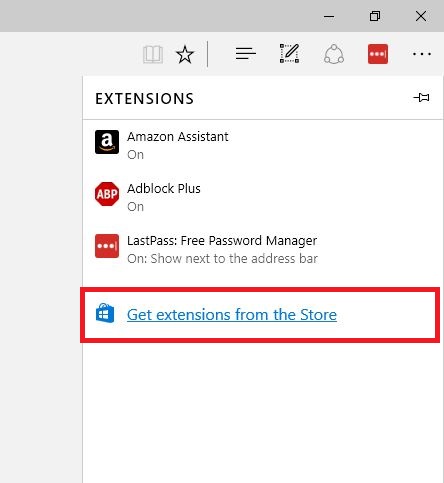Click the Adblock Plus ABP icon

click(107, 194)
